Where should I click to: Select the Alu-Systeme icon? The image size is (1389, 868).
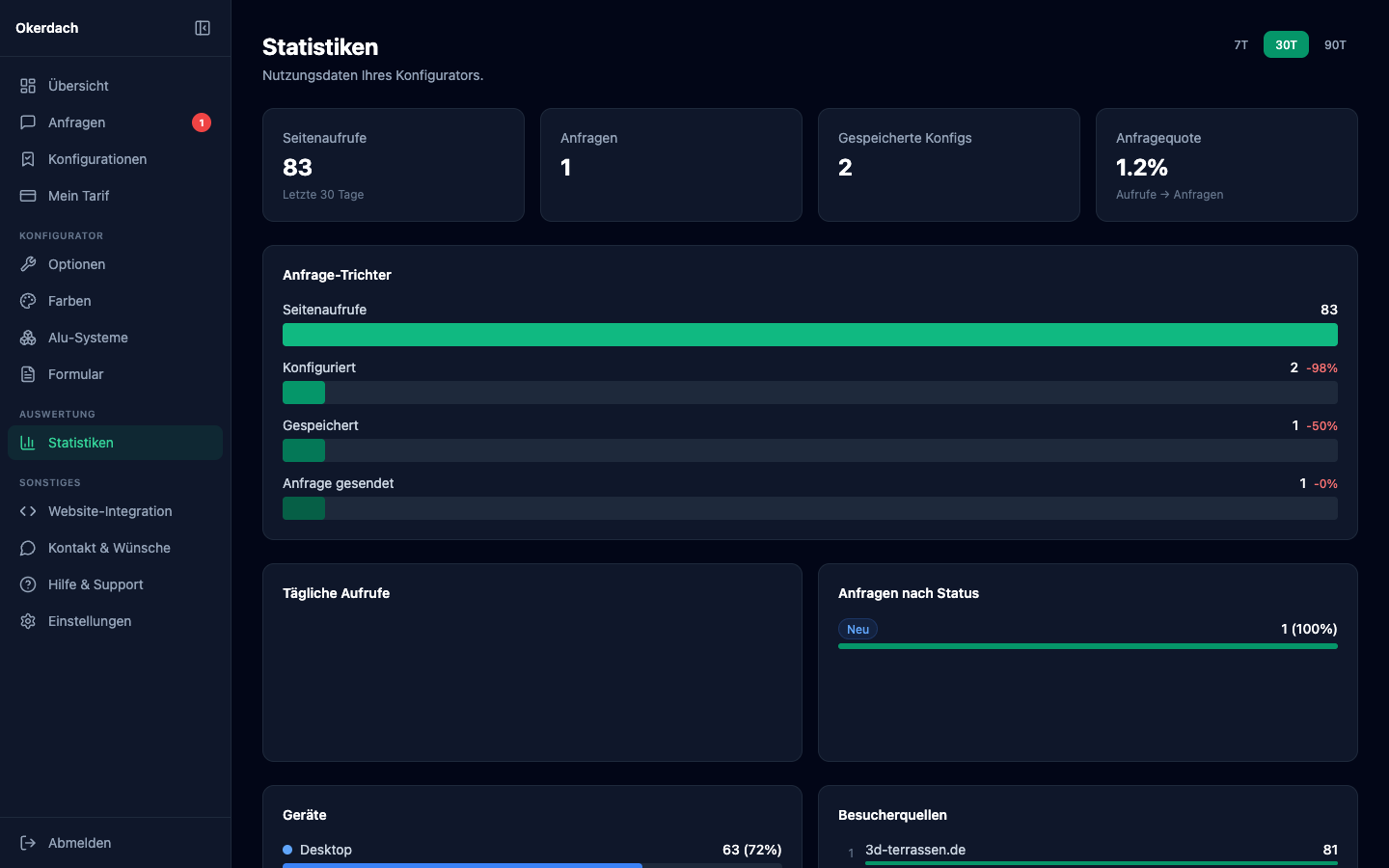point(28,338)
